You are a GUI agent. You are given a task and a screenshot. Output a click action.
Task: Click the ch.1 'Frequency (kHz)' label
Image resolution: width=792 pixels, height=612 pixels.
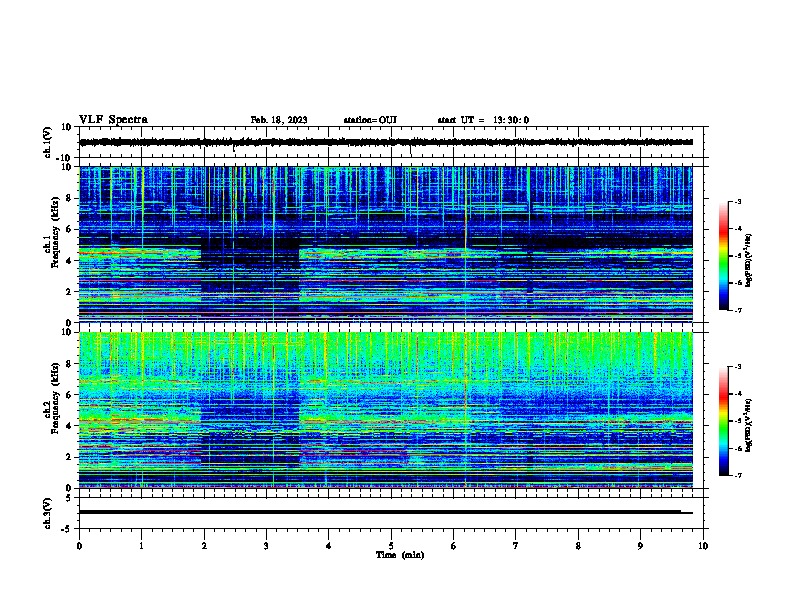(55, 232)
